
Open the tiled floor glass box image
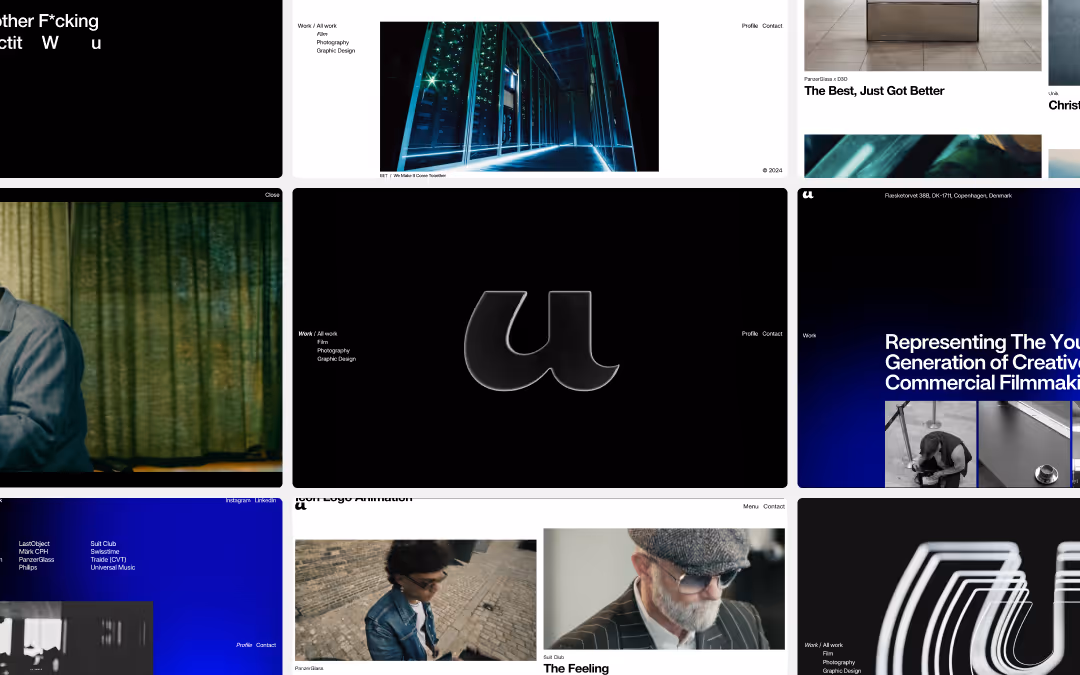click(923, 35)
